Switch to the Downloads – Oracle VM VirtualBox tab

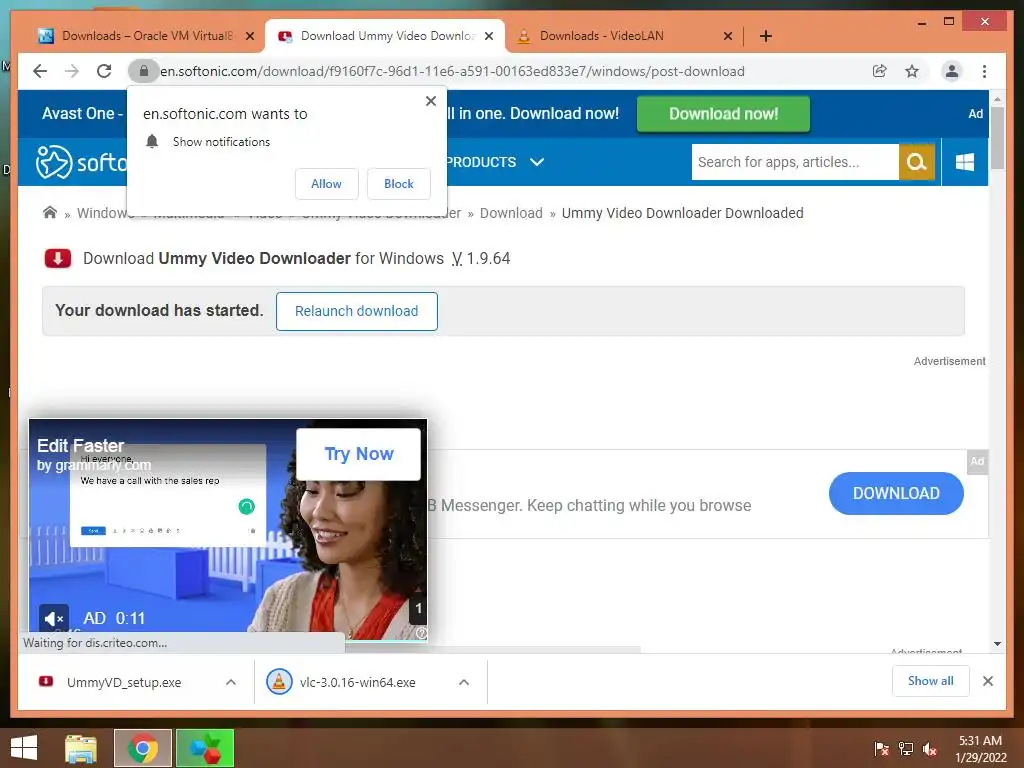[144, 36]
